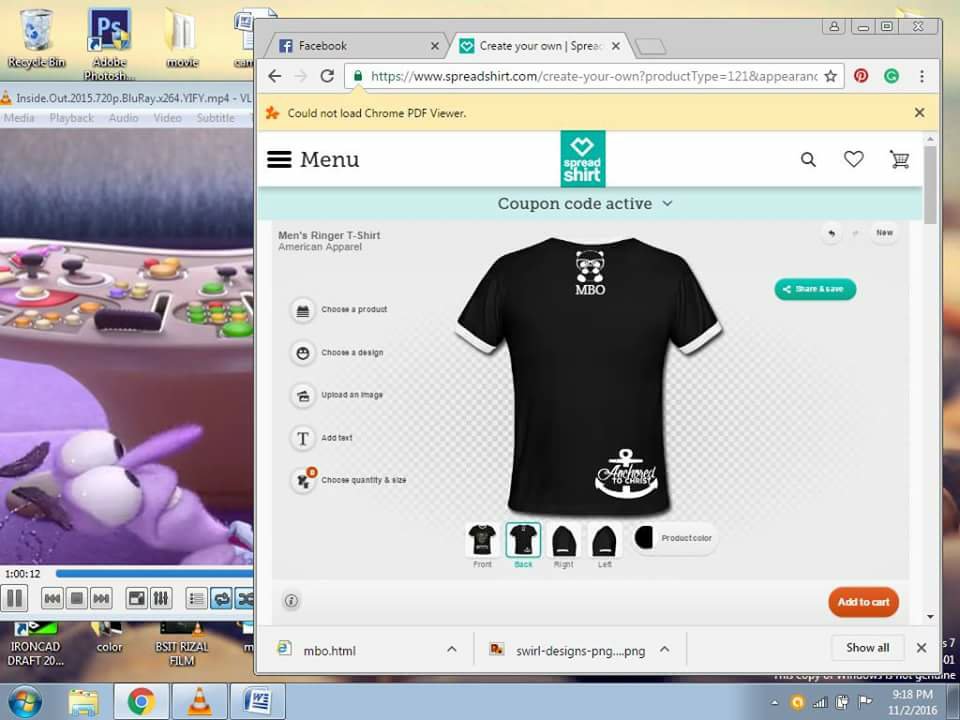960x720 pixels.
Task: Close the downloads bar
Action: coord(921,648)
